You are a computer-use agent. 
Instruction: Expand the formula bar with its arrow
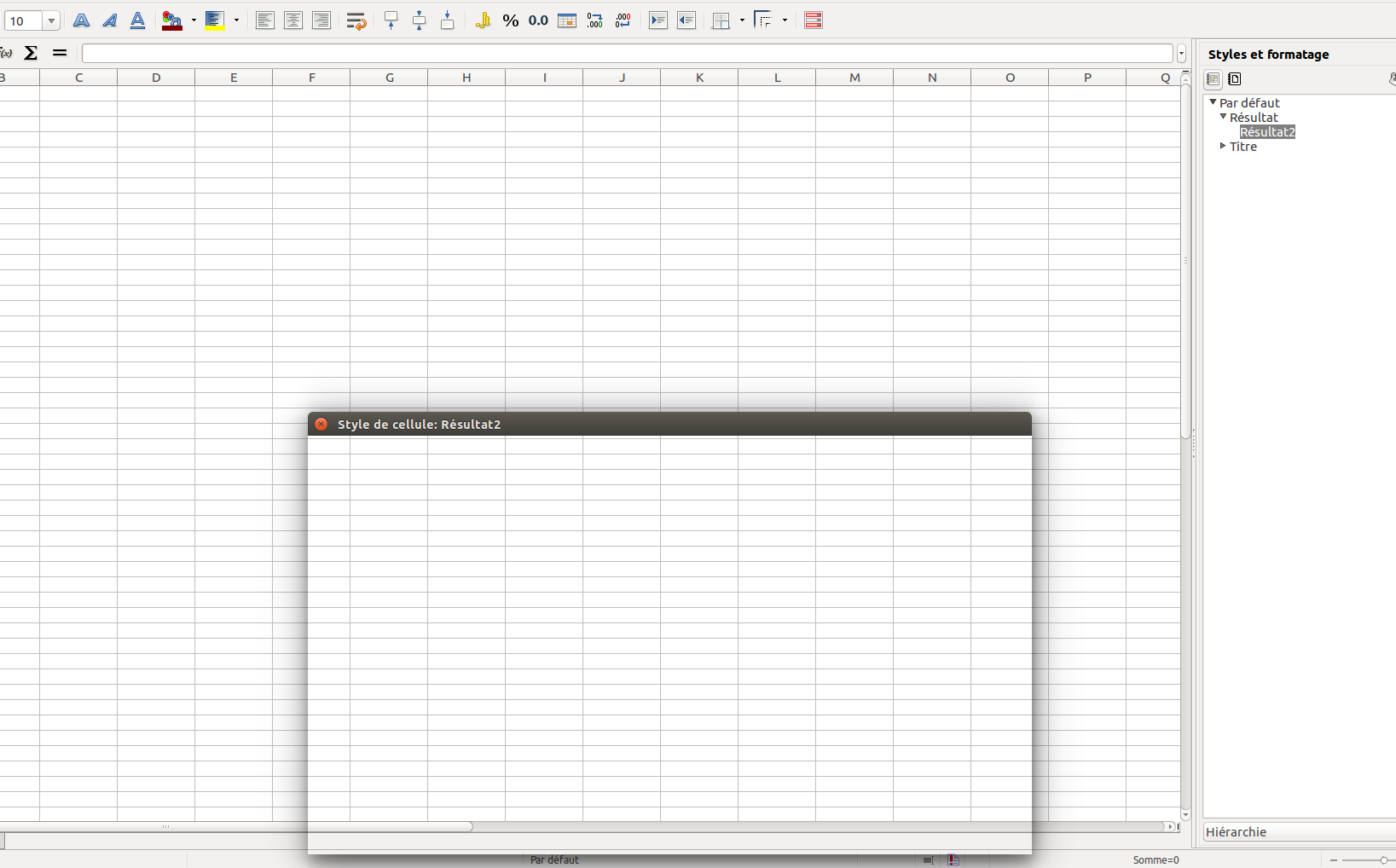pyautogui.click(x=1181, y=54)
